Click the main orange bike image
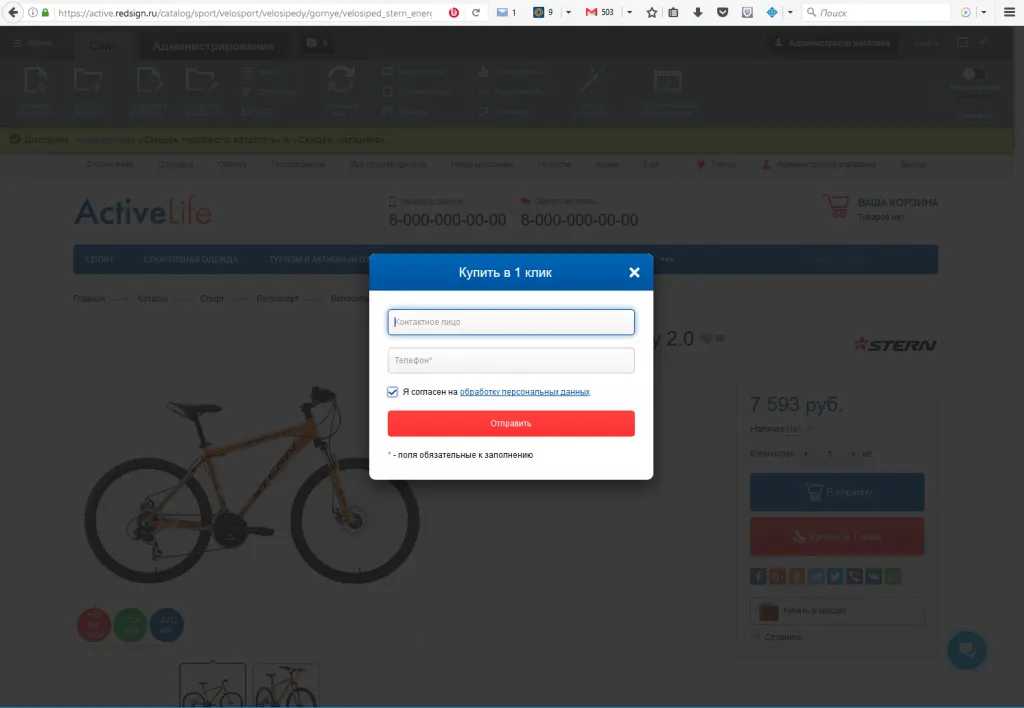 (x=251, y=485)
